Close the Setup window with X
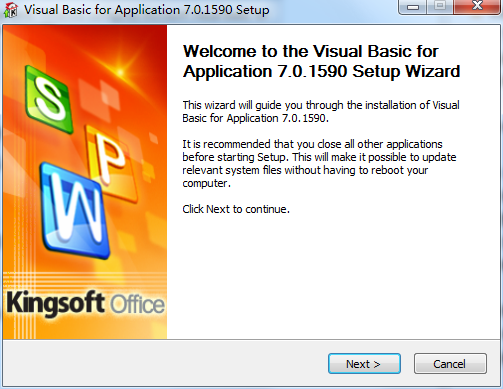 pyautogui.click(x=477, y=7)
